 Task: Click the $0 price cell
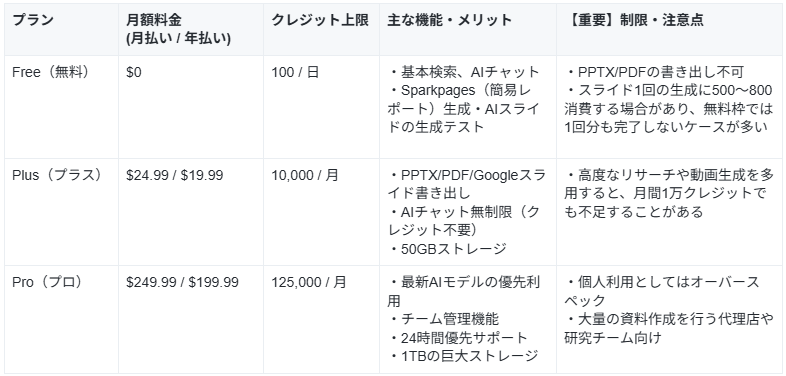pyautogui.click(x=134, y=72)
